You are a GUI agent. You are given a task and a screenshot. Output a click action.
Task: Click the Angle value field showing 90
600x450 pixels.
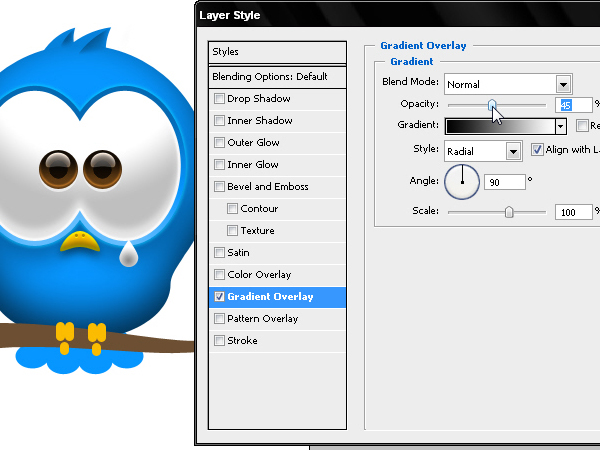[505, 182]
